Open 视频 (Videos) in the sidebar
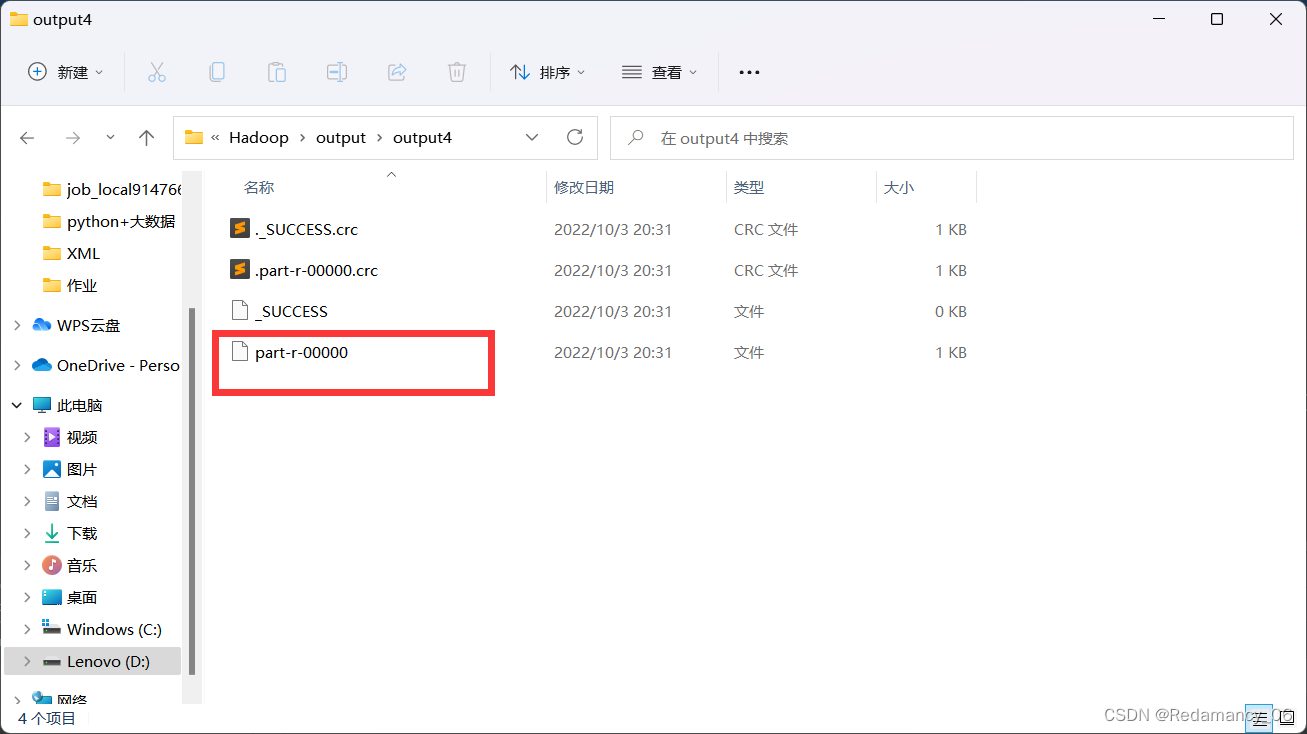The height and width of the screenshot is (734, 1307). coord(70,437)
